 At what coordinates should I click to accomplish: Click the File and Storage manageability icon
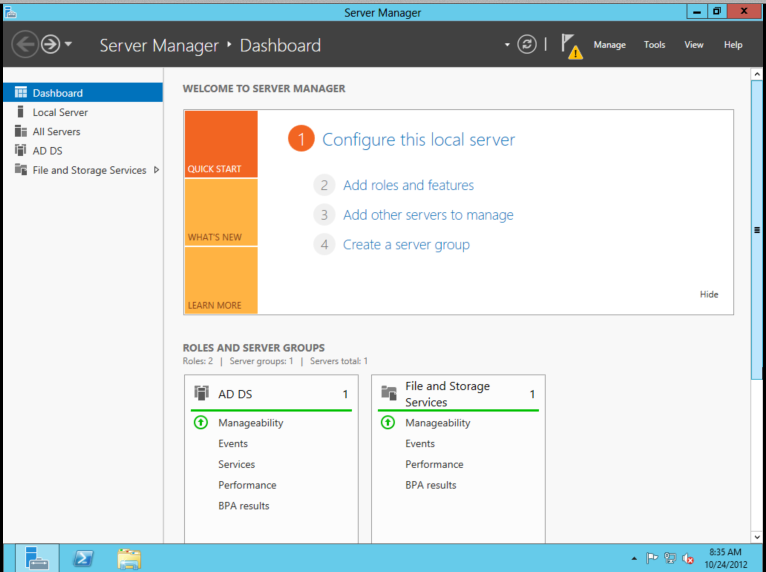(x=388, y=423)
